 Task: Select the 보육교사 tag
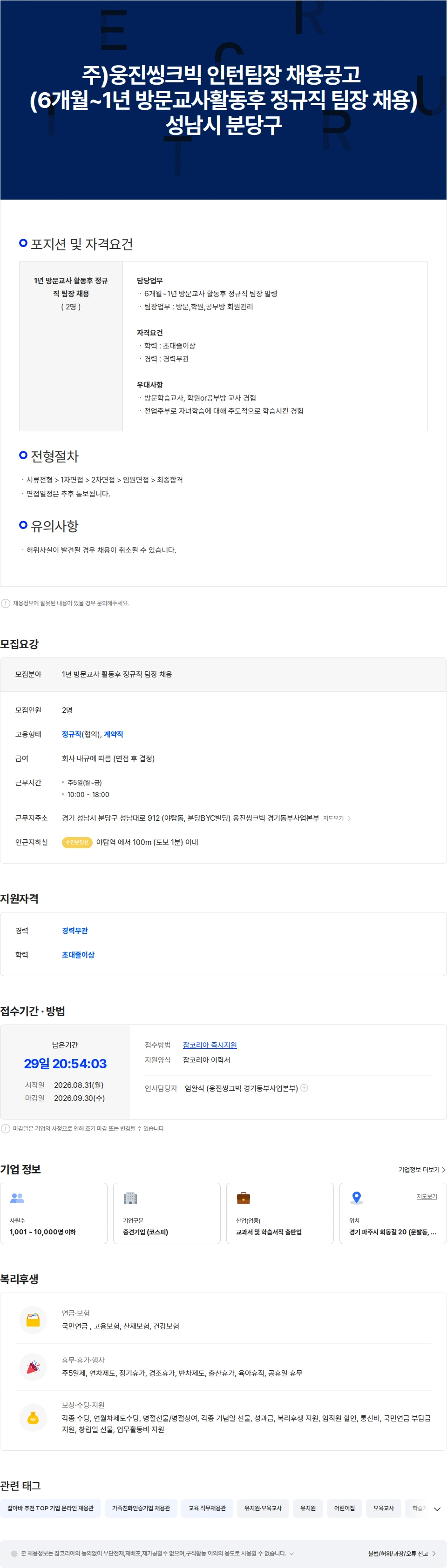point(384,1508)
